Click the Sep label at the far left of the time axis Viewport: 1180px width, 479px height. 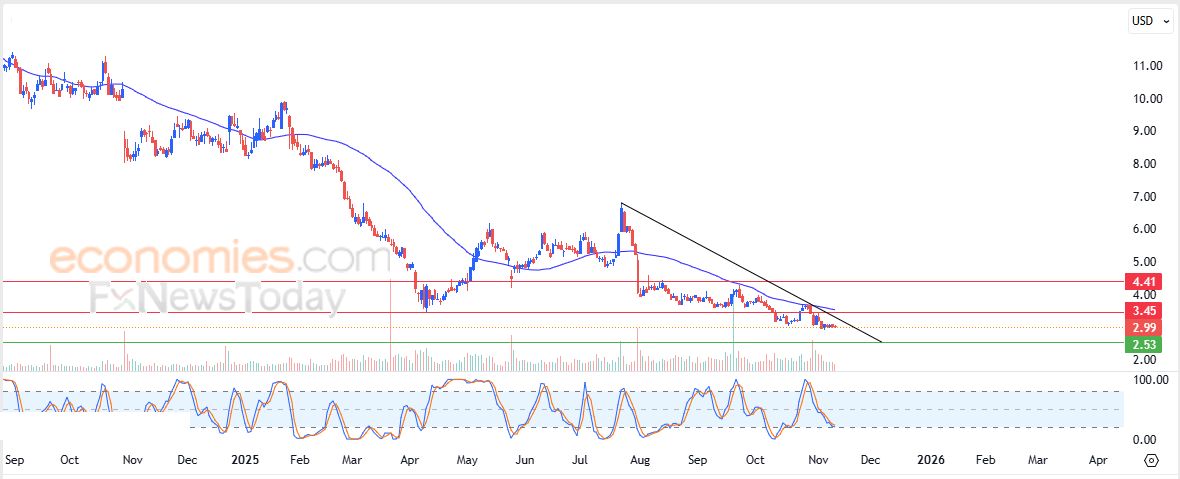point(14,460)
